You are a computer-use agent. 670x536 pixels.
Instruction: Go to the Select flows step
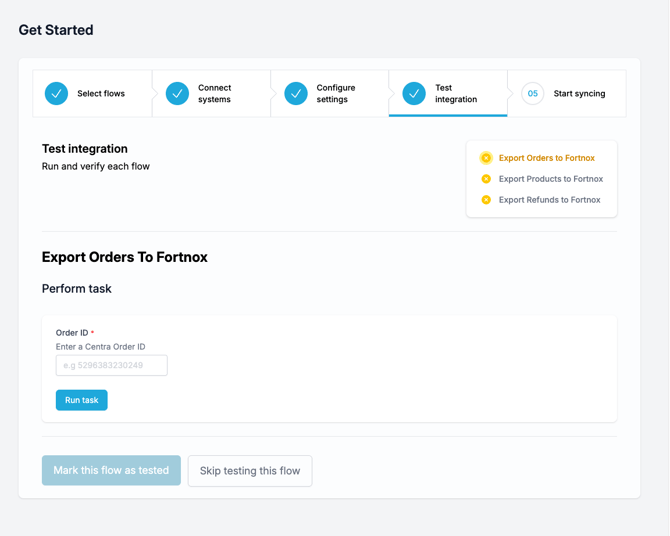point(101,94)
